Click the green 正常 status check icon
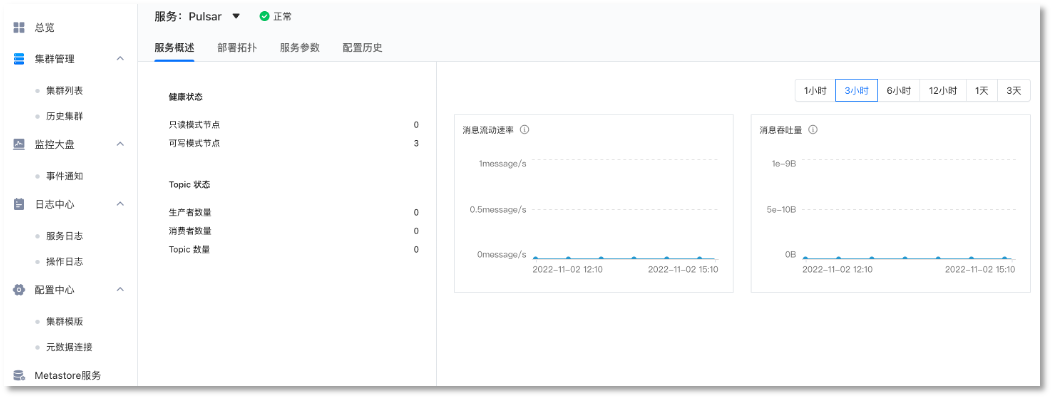 (264, 16)
